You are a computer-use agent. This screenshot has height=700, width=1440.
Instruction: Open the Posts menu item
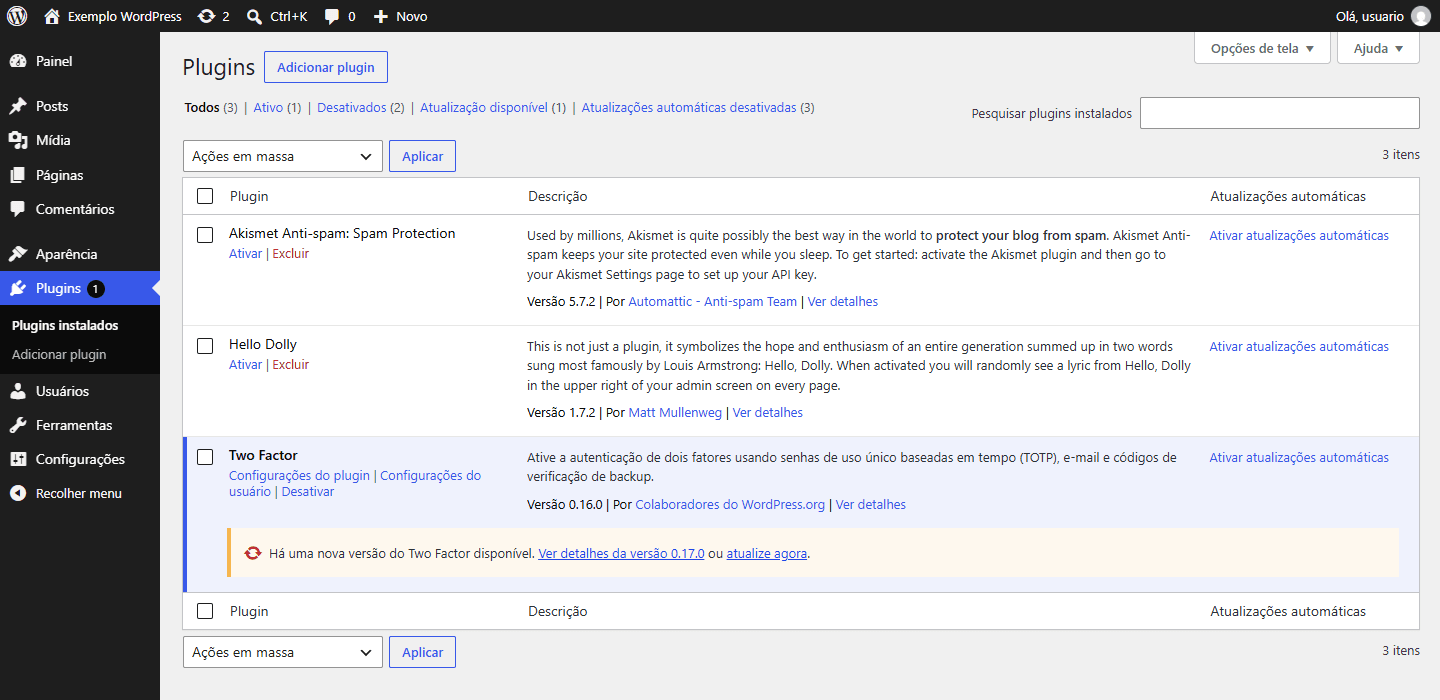80,106
